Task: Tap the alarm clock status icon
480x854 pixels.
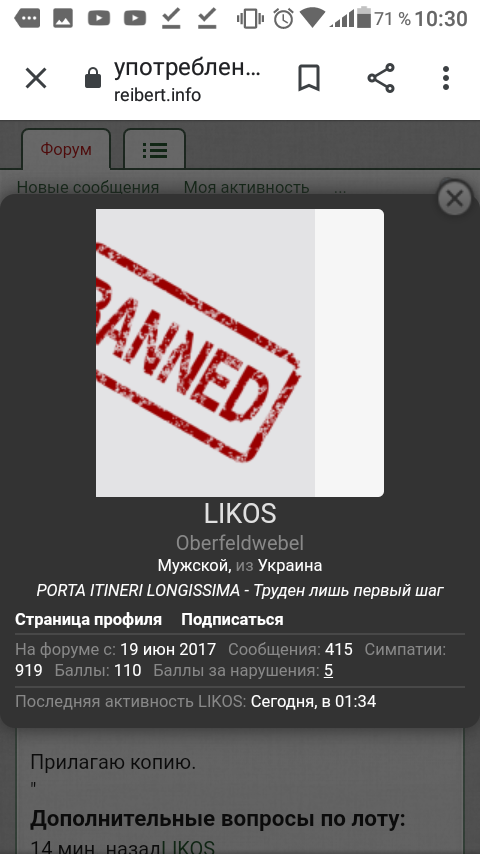Action: coord(283,18)
